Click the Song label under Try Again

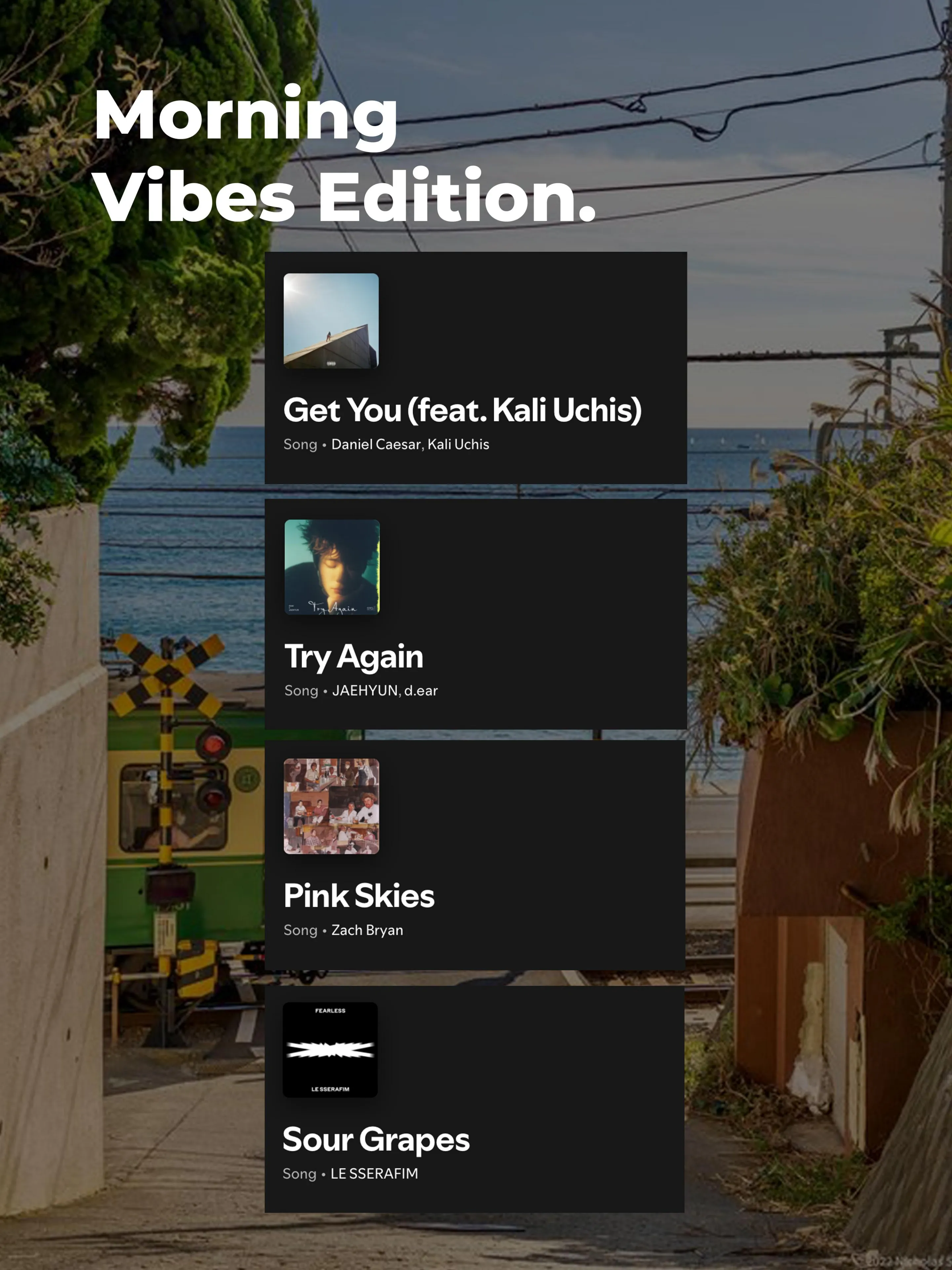tap(301, 691)
